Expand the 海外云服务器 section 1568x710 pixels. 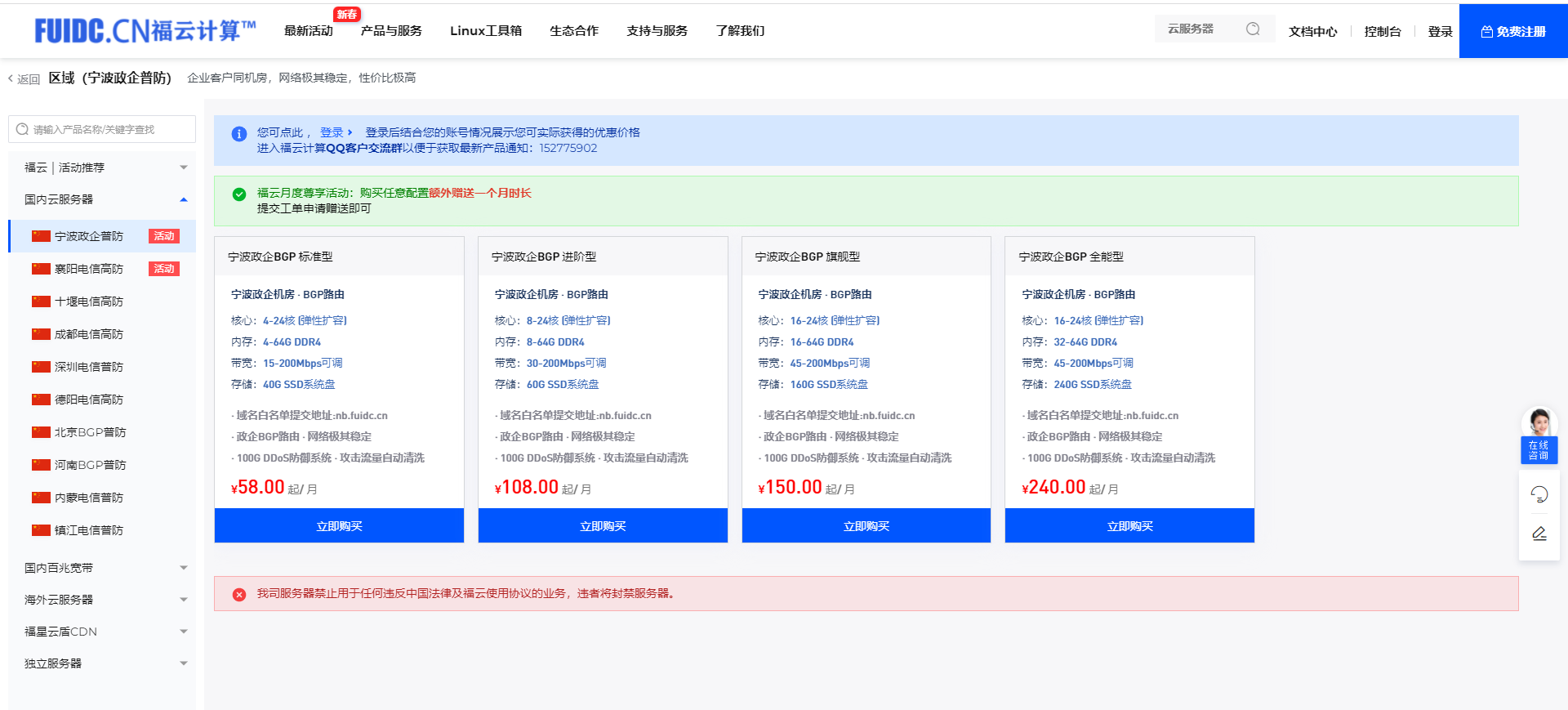102,600
